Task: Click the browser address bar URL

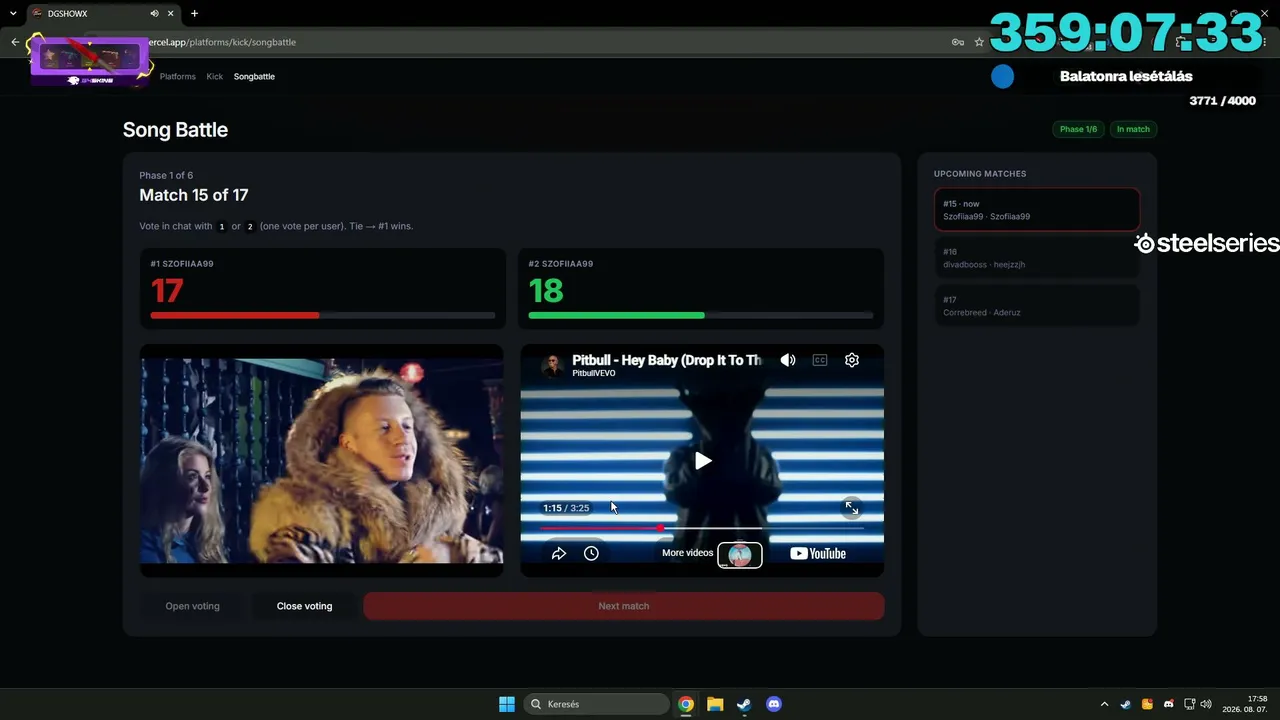Action: point(221,42)
